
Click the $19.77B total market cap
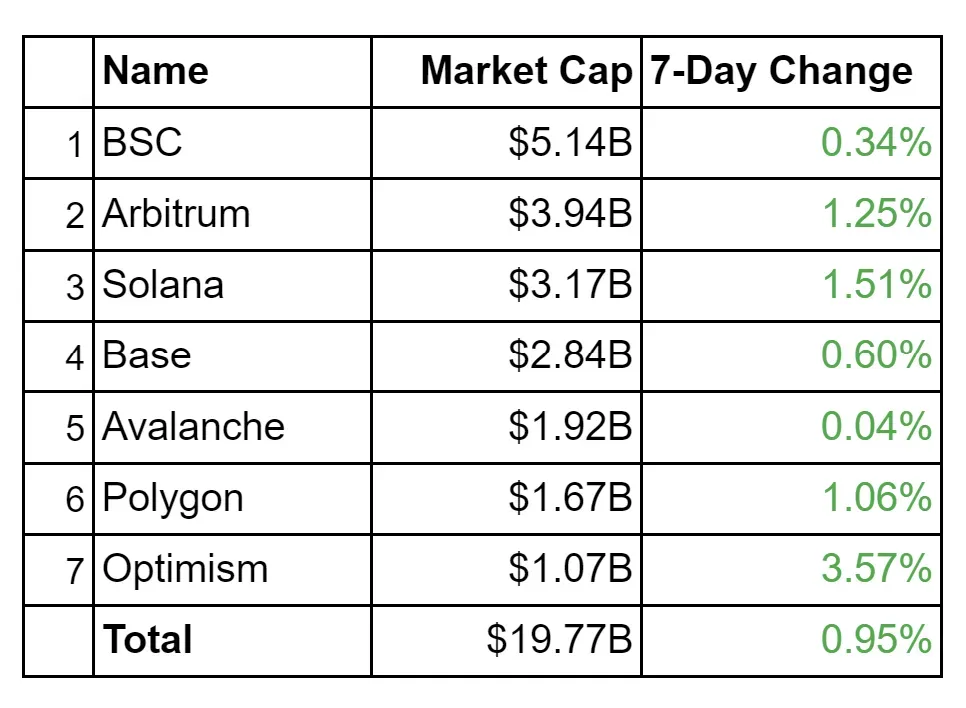pyautogui.click(x=560, y=640)
